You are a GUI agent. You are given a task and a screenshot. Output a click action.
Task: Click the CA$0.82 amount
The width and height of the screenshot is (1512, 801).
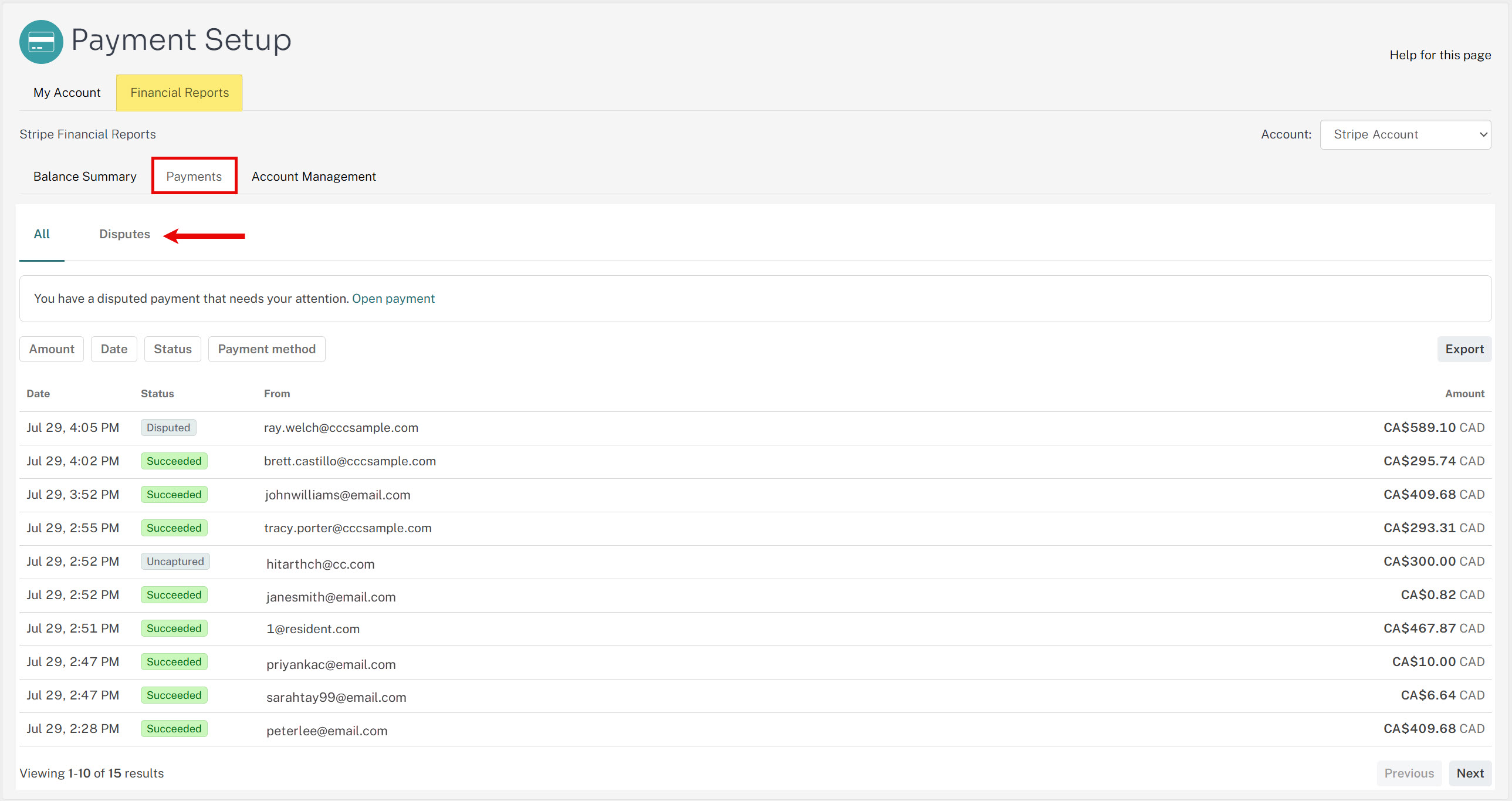click(1443, 595)
